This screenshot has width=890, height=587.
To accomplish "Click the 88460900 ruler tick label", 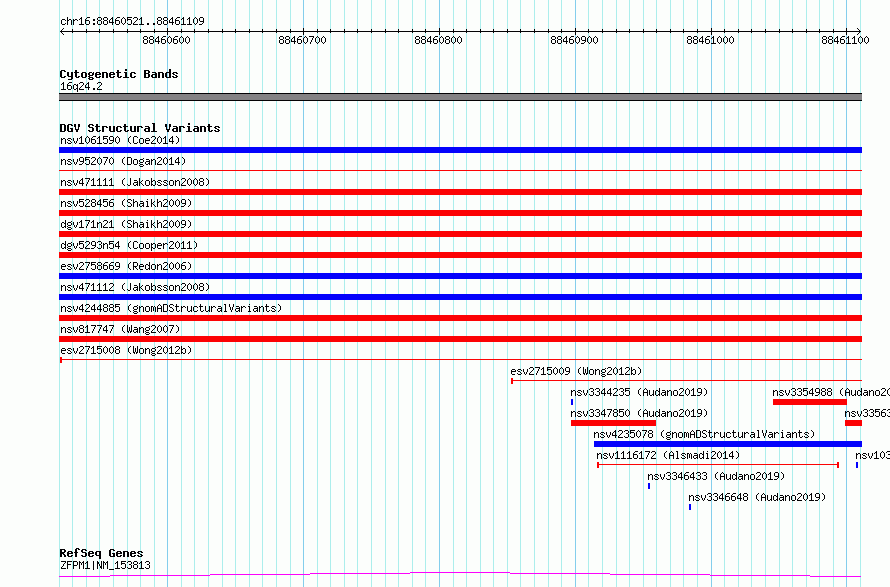I will click(574, 40).
